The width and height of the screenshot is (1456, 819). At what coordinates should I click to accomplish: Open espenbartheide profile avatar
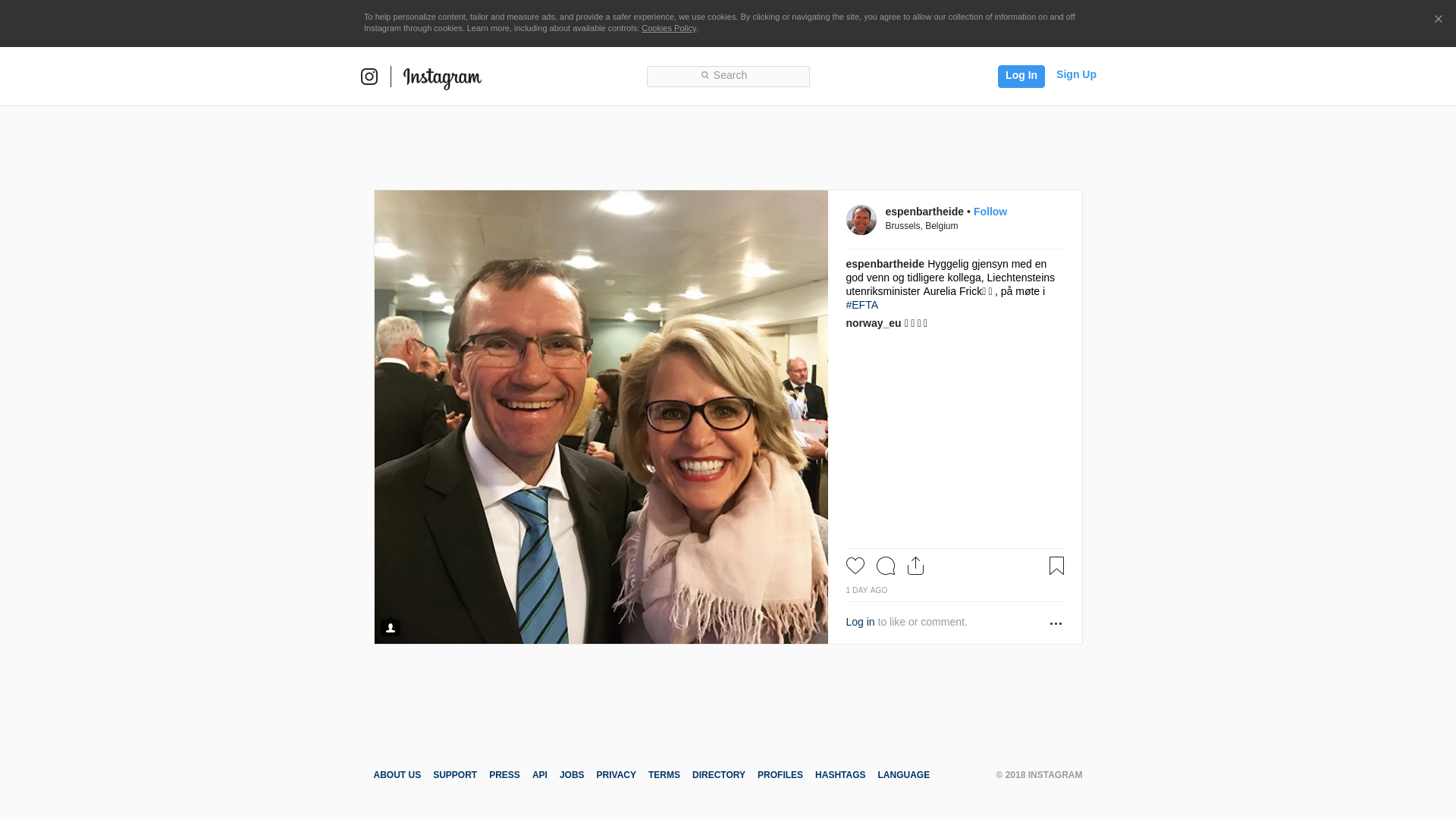[x=861, y=220]
